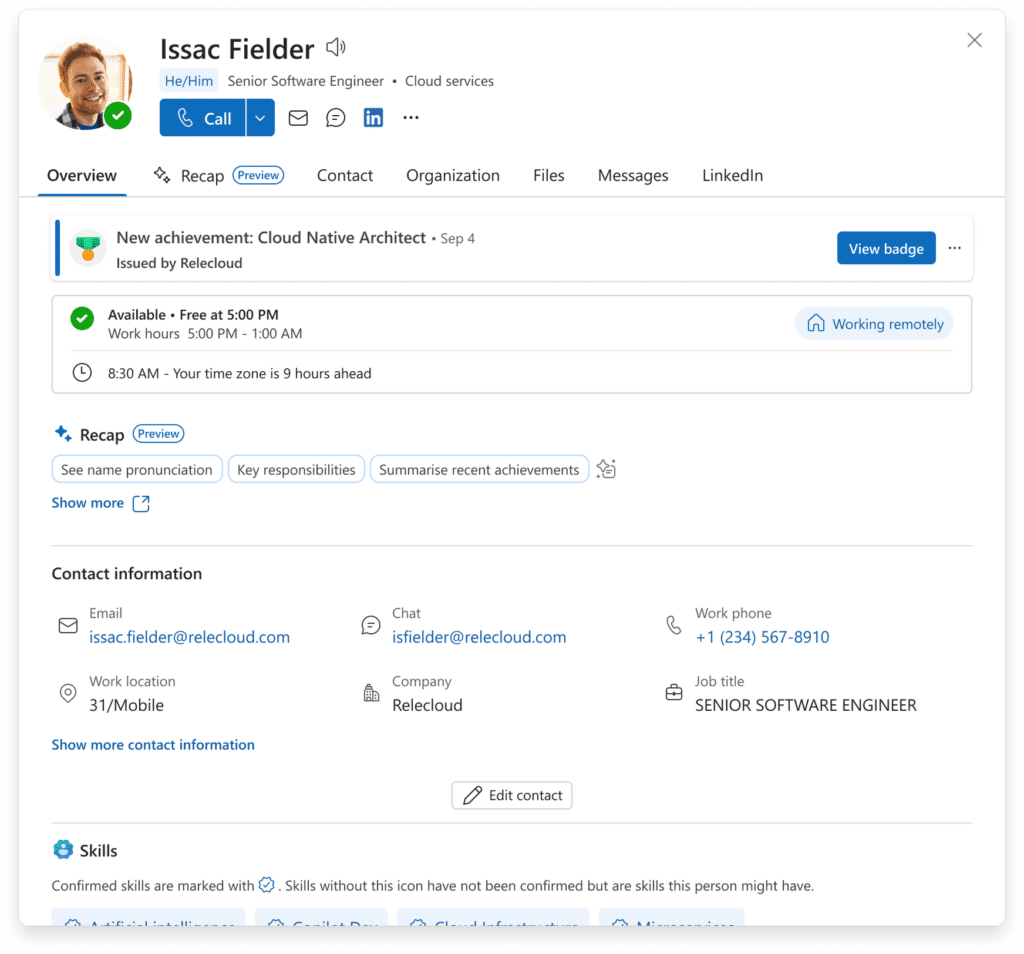This screenshot has width=1024, height=954.
Task: Click Issac Fielder's profile photo
Action: point(85,80)
